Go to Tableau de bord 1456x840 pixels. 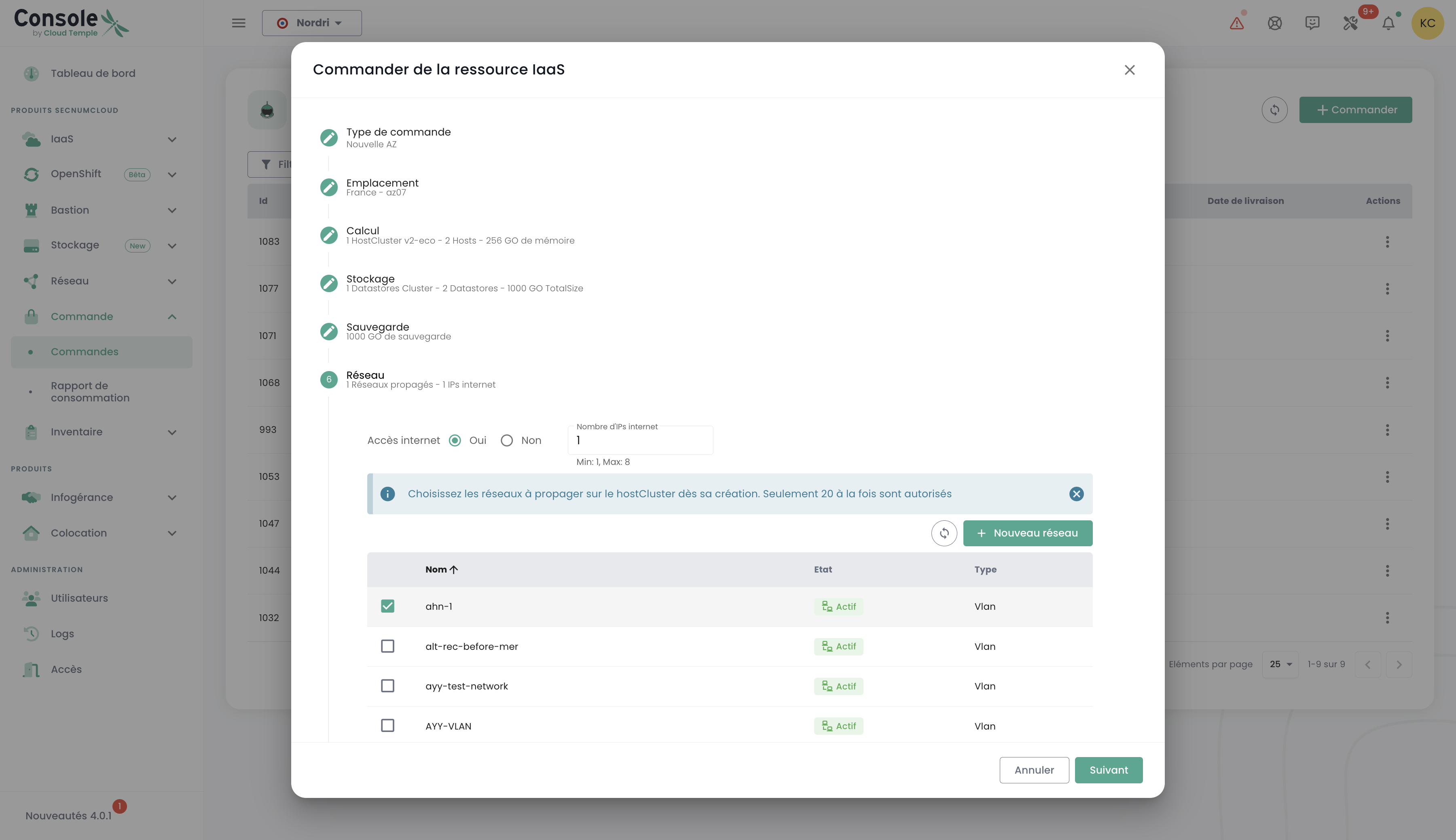(x=93, y=73)
